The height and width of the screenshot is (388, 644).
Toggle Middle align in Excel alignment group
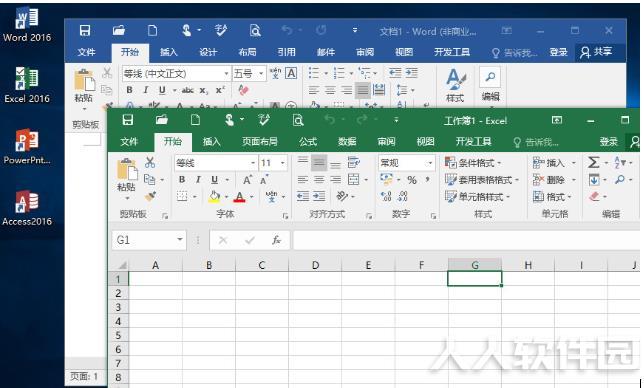click(319, 163)
